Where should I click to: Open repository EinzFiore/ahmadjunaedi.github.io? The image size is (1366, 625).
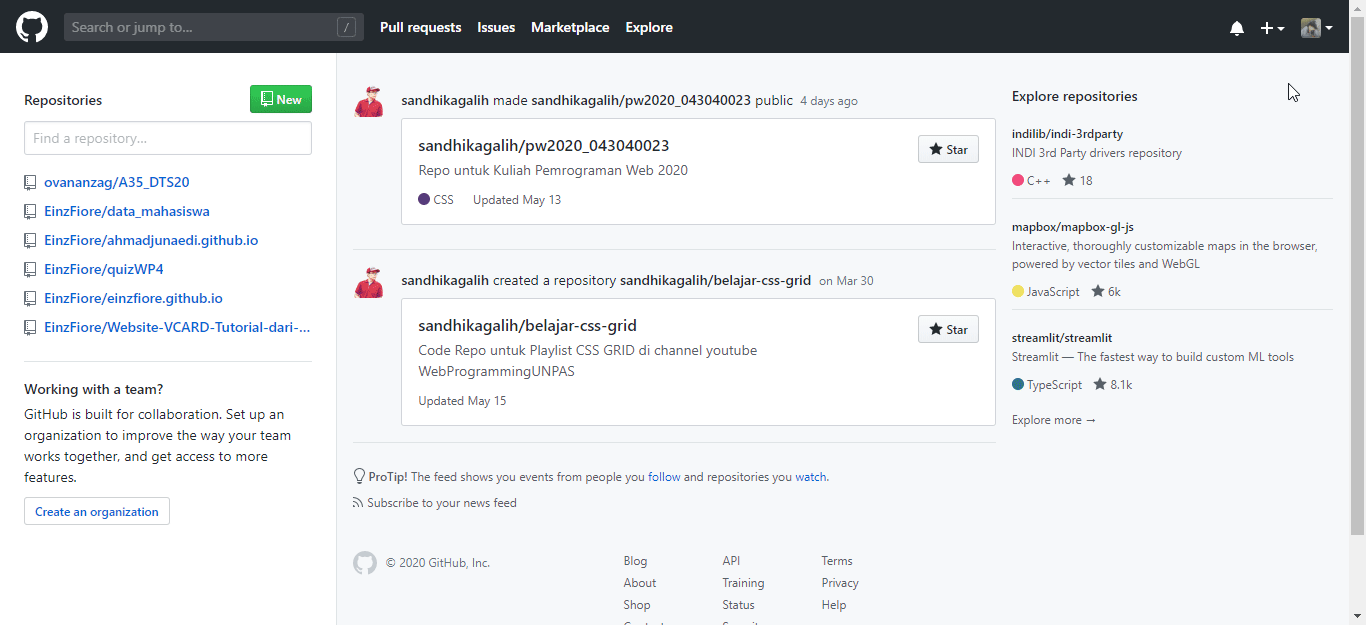point(151,240)
